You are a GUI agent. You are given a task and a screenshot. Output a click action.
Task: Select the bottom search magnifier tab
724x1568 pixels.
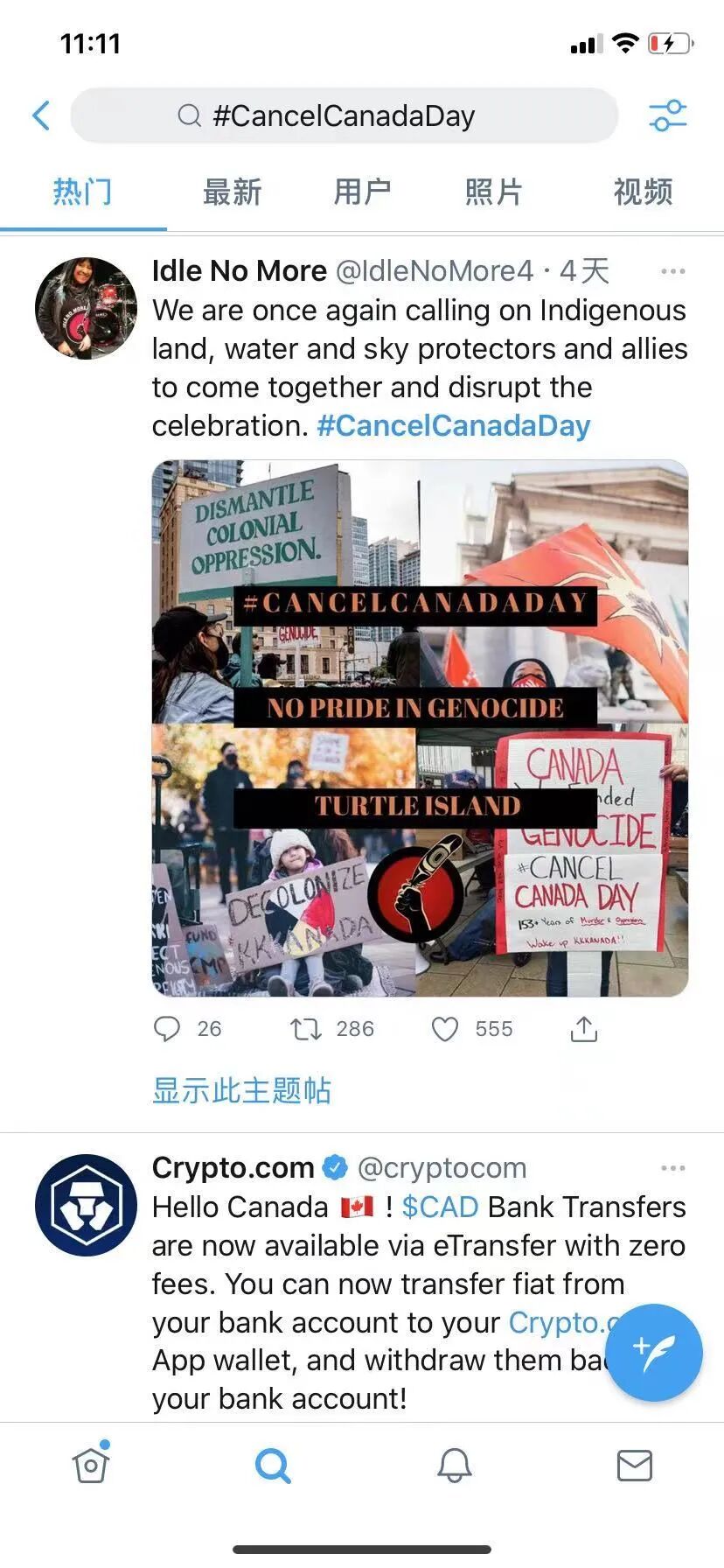[x=273, y=1465]
